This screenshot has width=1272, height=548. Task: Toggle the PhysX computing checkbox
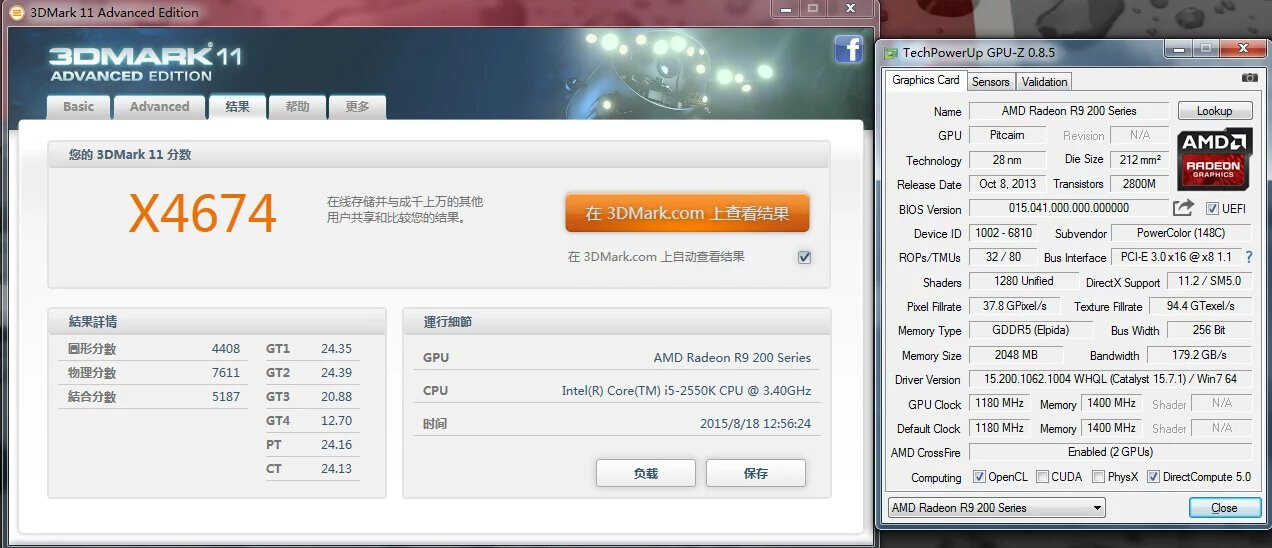(1098, 477)
